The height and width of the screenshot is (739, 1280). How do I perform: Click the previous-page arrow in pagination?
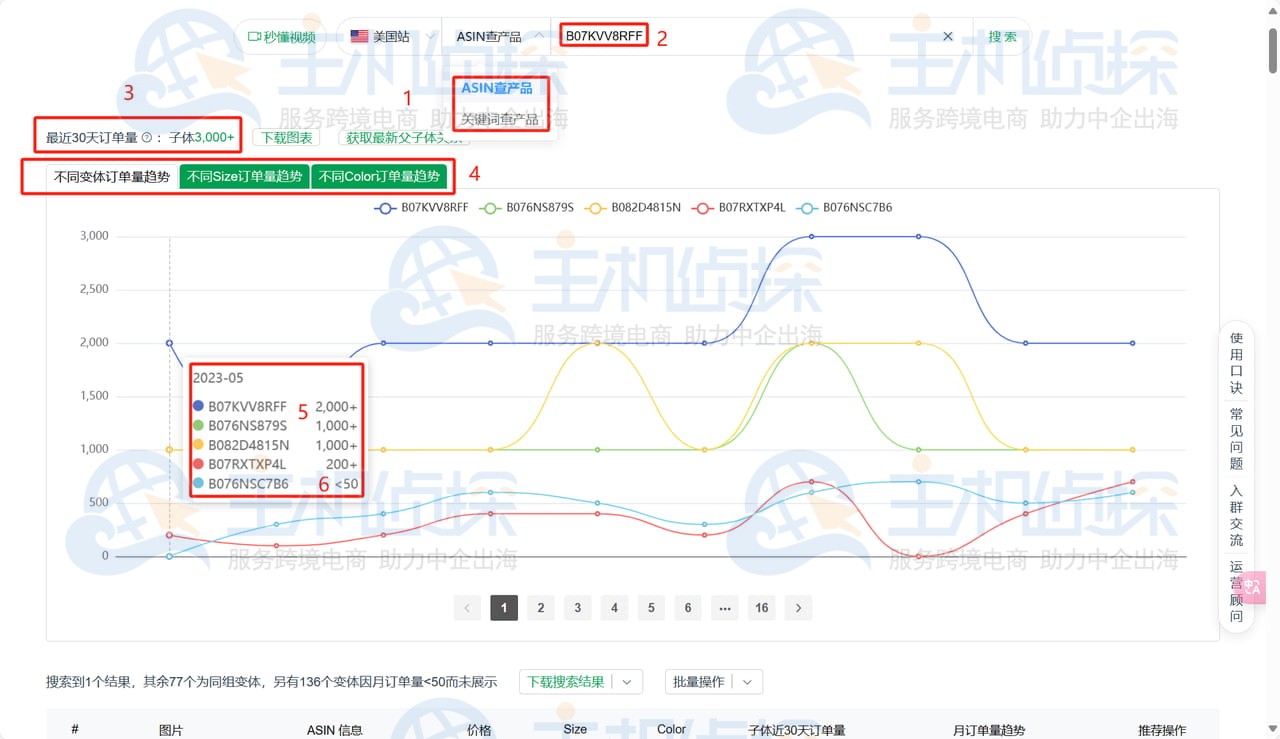click(x=467, y=607)
